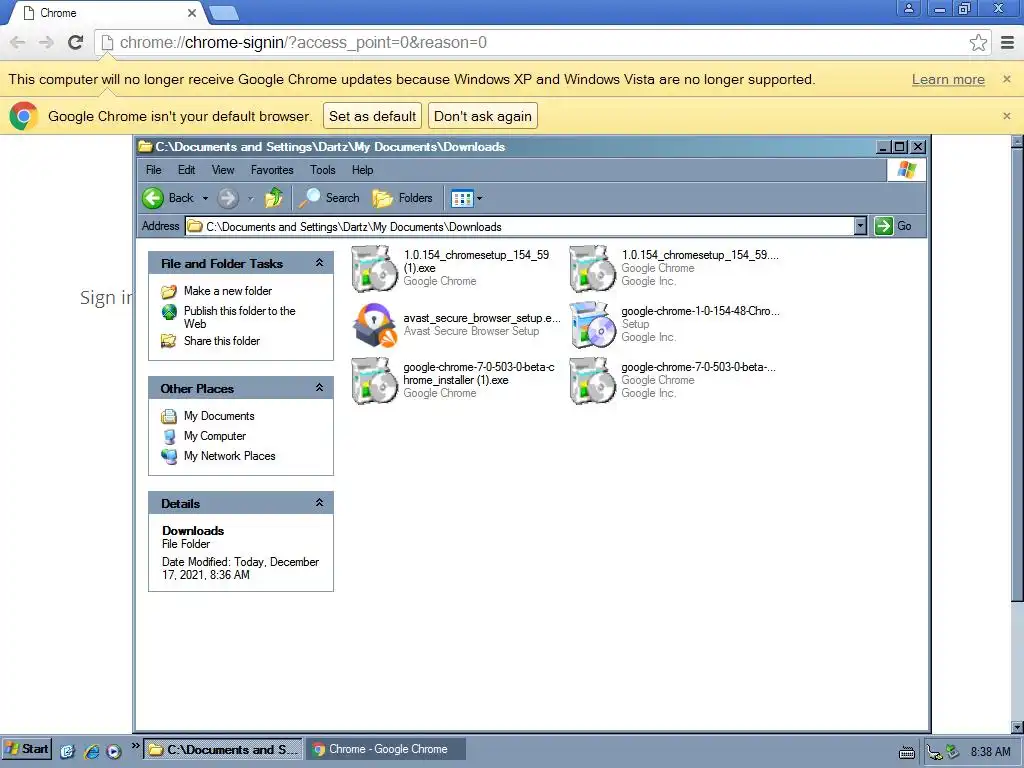
Task: Open the Help menu
Action: [x=362, y=170]
